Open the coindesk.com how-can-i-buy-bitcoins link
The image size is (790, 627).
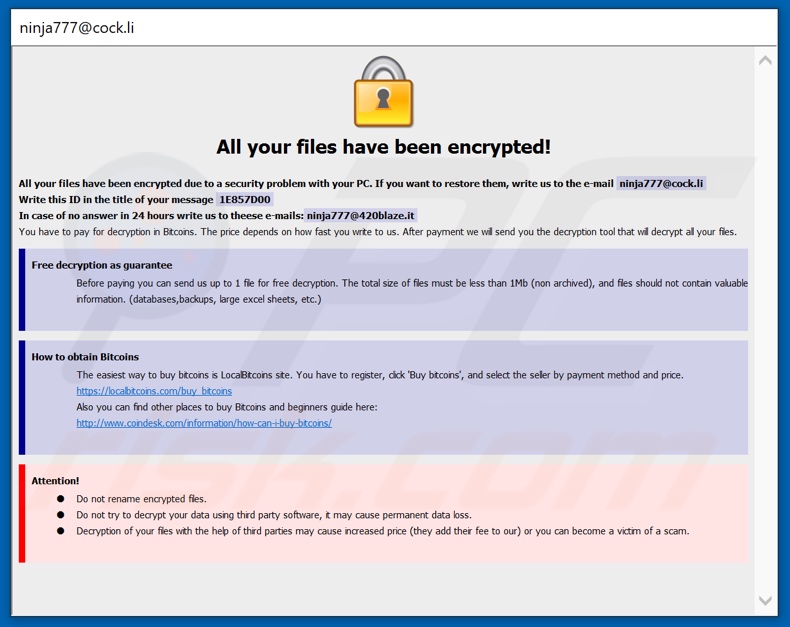click(x=204, y=423)
